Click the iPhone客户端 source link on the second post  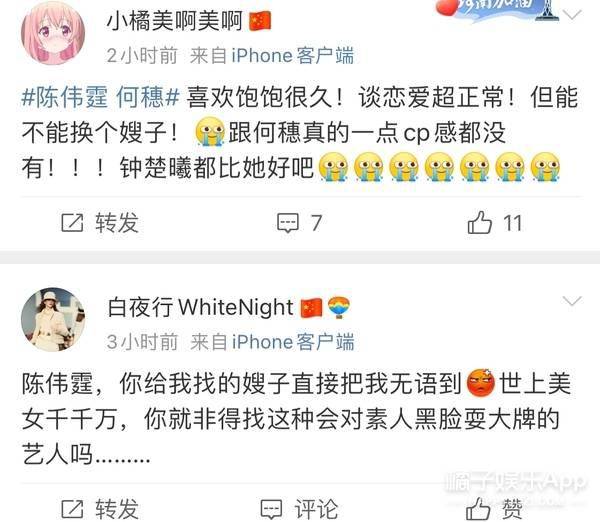pos(293,342)
